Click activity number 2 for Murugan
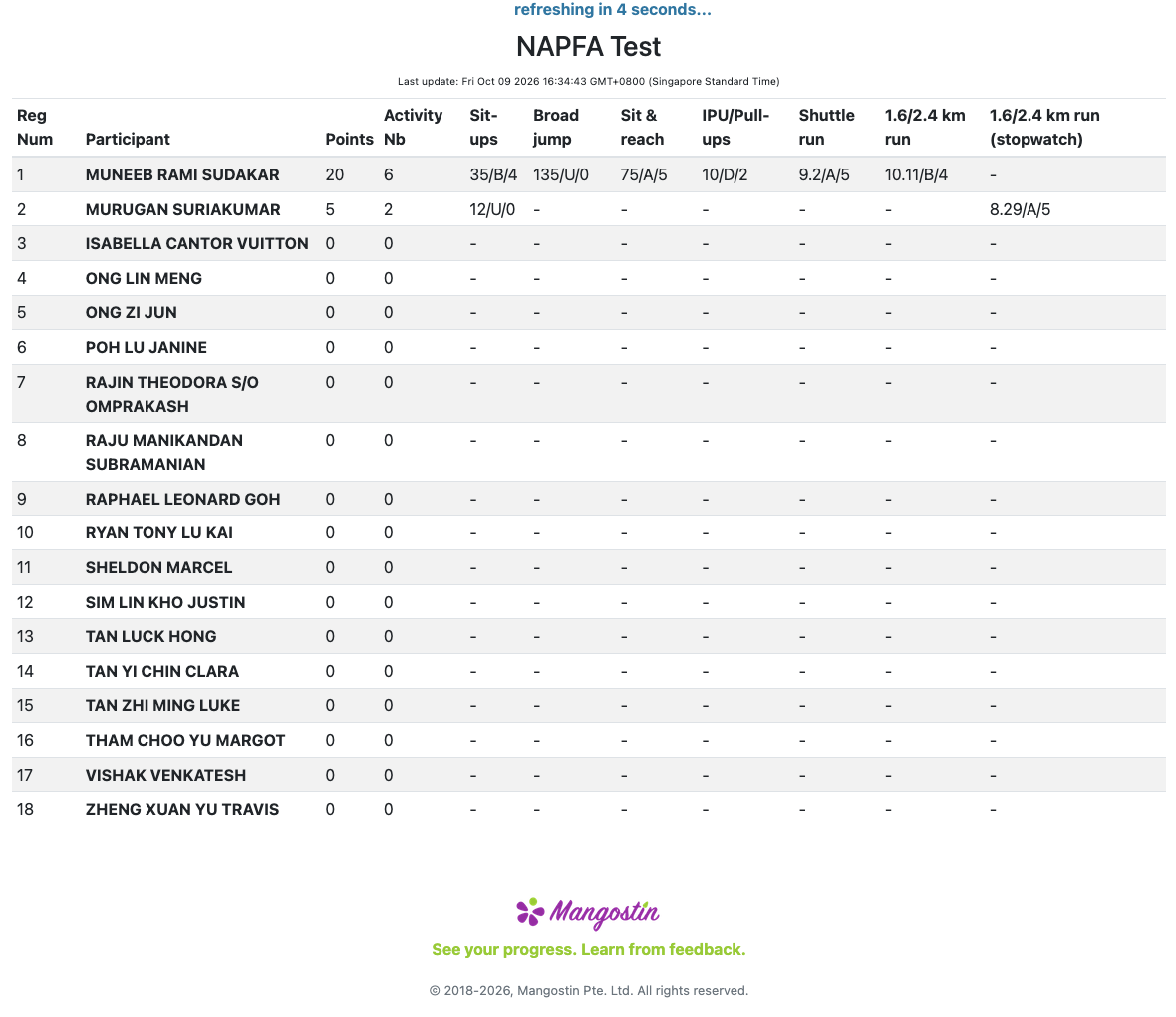This screenshot has width=1176, height=1017. pyautogui.click(x=388, y=209)
